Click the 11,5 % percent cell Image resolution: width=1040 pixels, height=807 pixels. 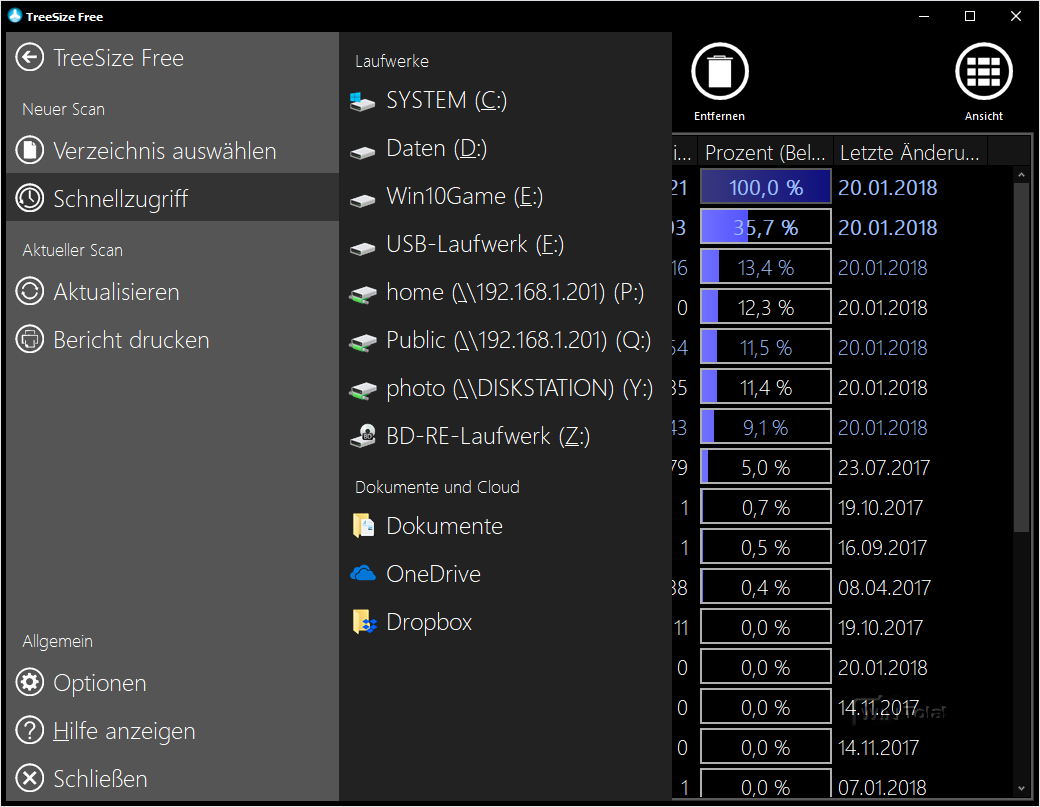pyautogui.click(x=765, y=347)
